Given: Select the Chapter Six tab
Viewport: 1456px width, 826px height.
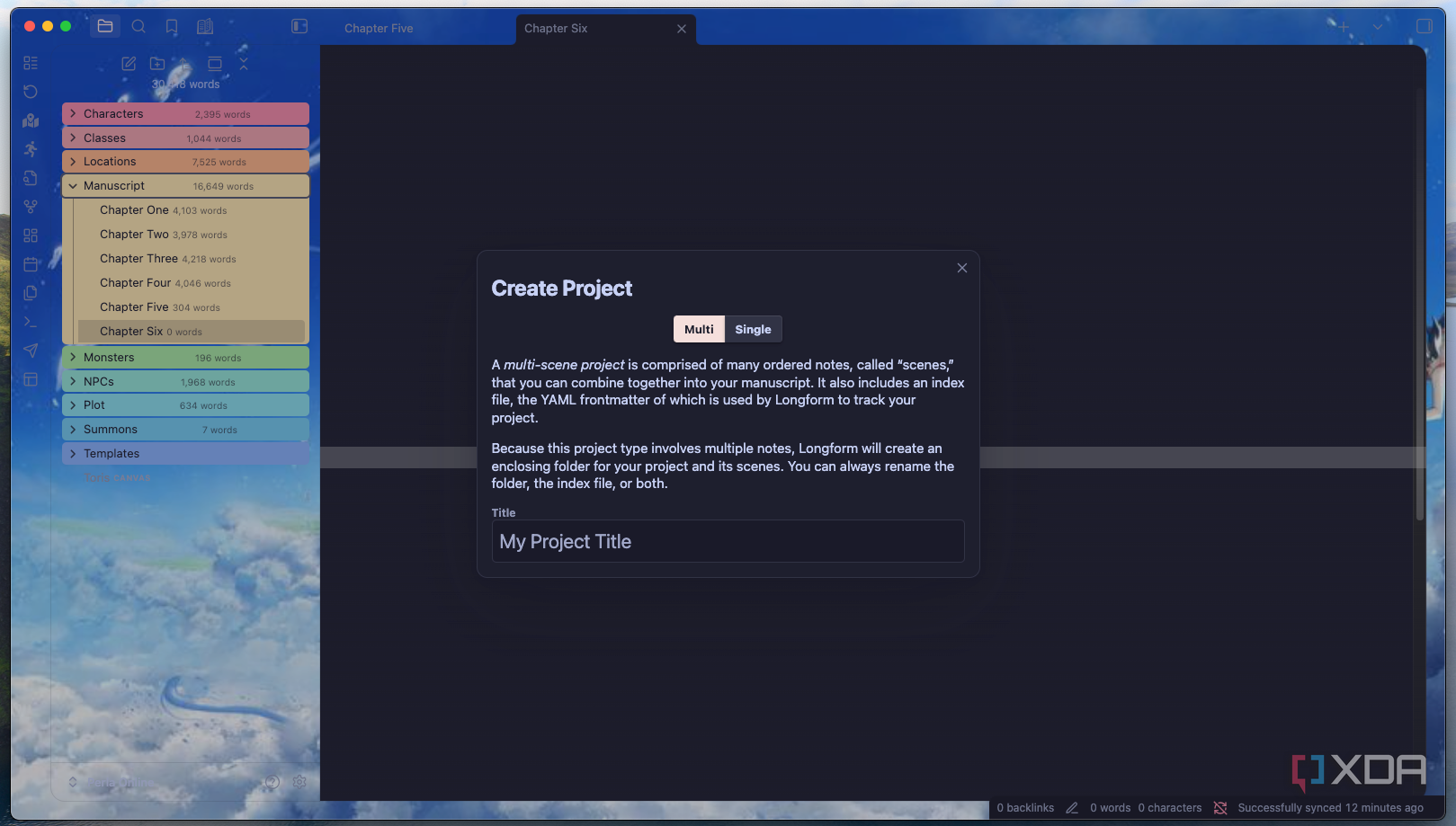Looking at the screenshot, I should pyautogui.click(x=605, y=29).
